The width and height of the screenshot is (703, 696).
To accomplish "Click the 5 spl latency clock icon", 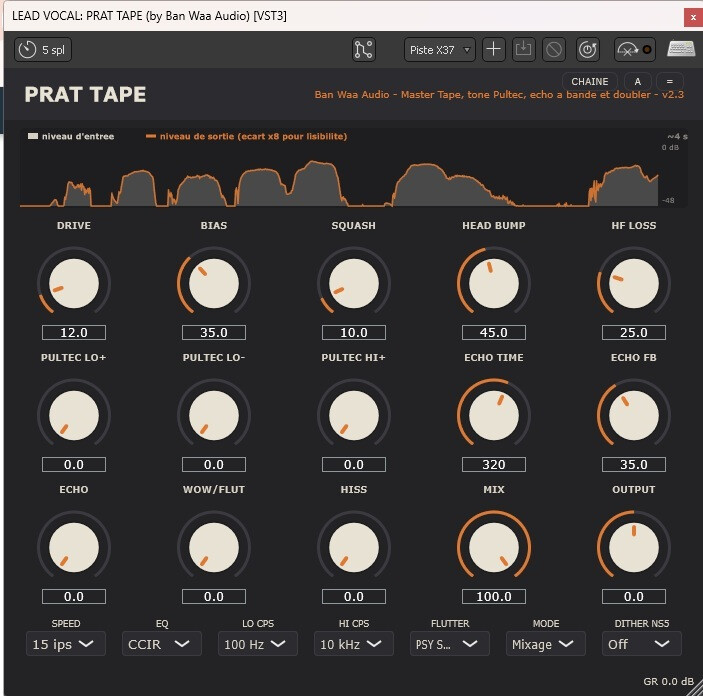I will [x=27, y=49].
